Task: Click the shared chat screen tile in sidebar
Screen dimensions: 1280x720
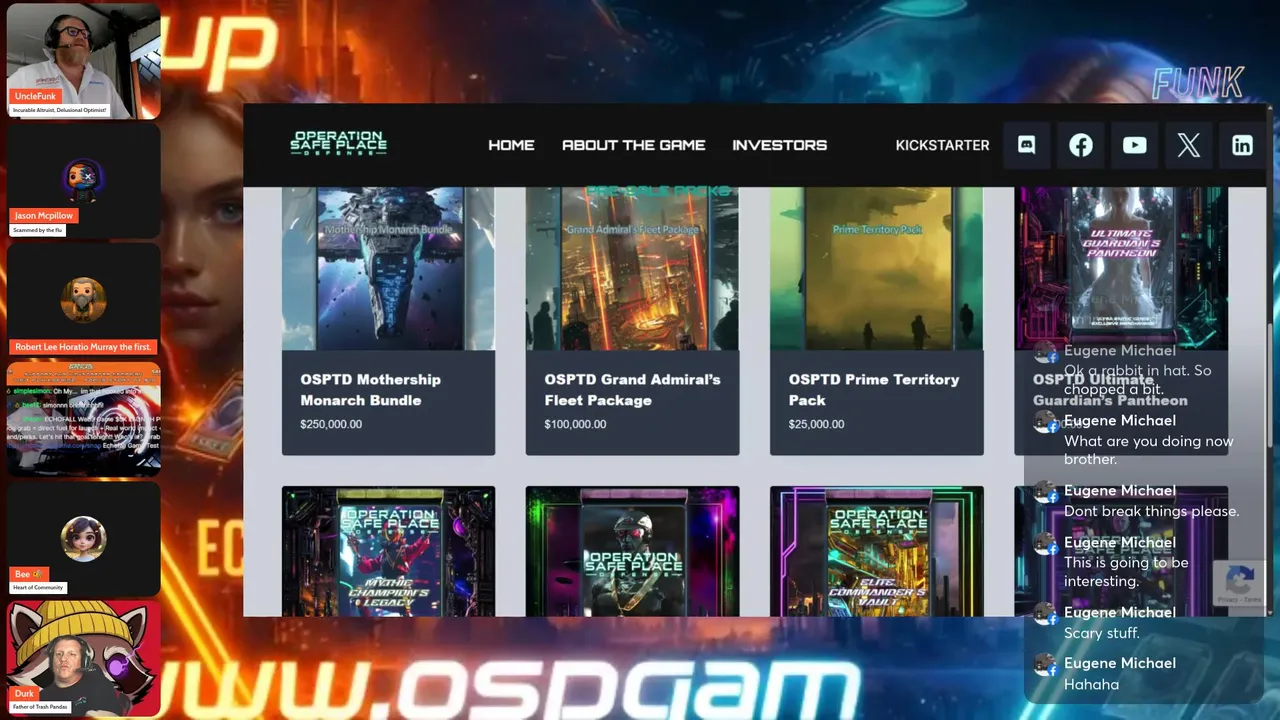Action: click(83, 419)
